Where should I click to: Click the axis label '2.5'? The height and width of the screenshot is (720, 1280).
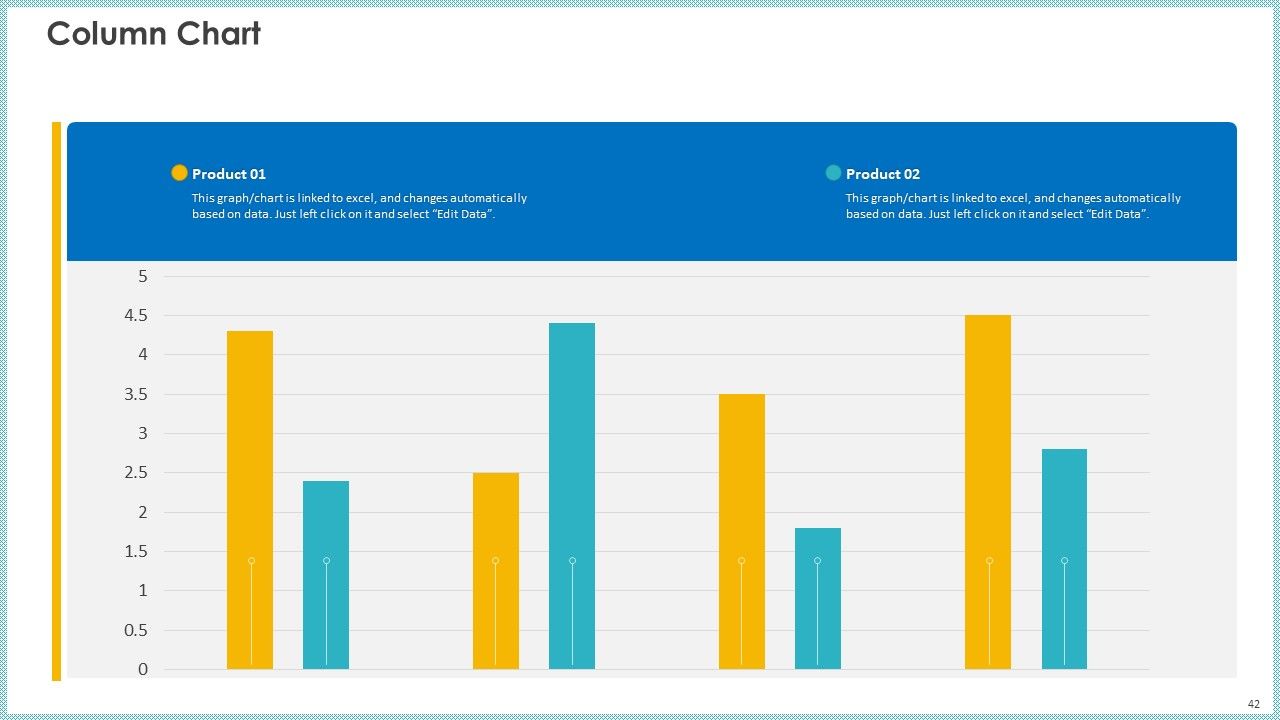(136, 472)
